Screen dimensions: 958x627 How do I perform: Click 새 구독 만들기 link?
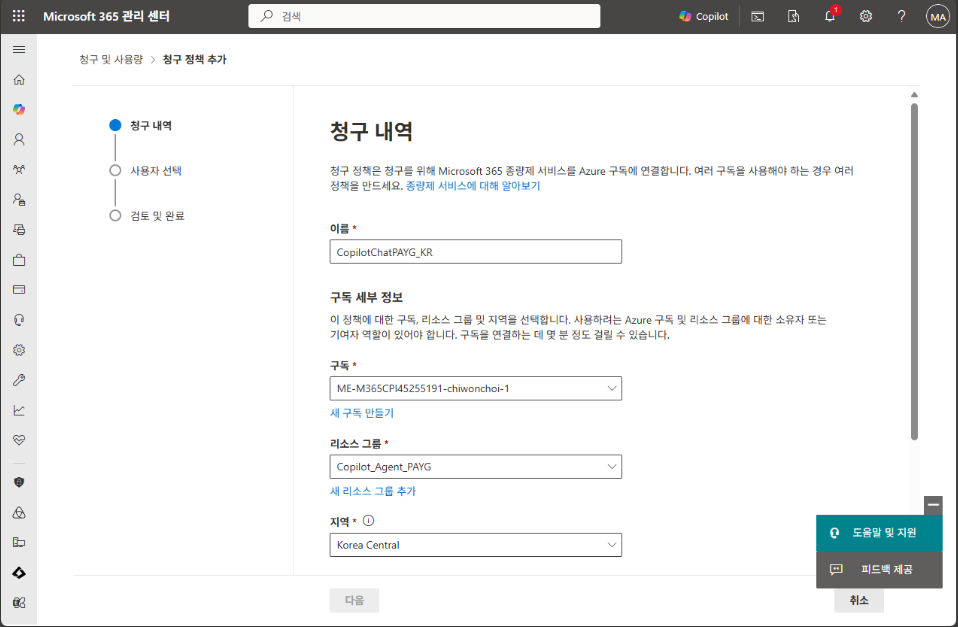pyautogui.click(x=362, y=413)
